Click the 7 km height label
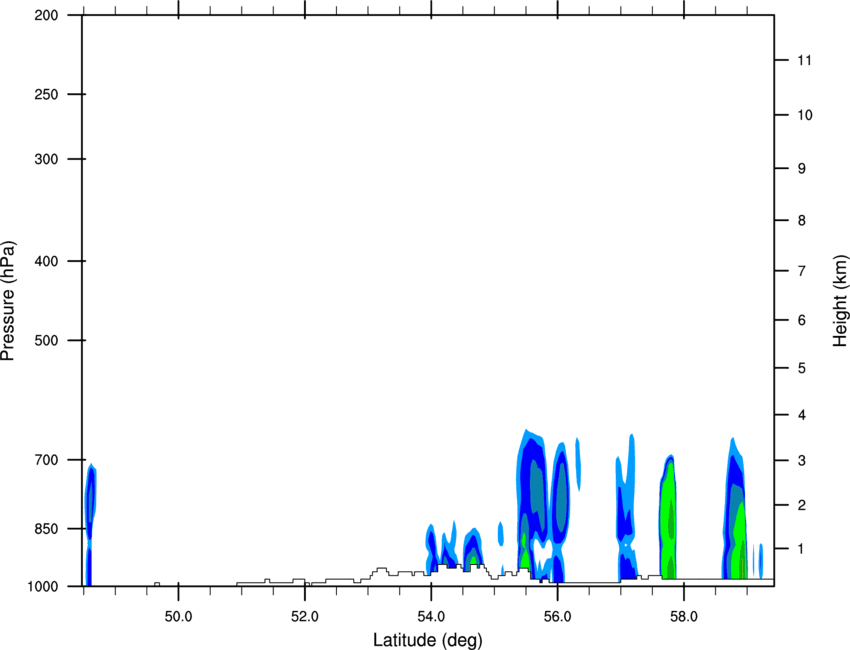The width and height of the screenshot is (850, 650). pyautogui.click(x=802, y=271)
